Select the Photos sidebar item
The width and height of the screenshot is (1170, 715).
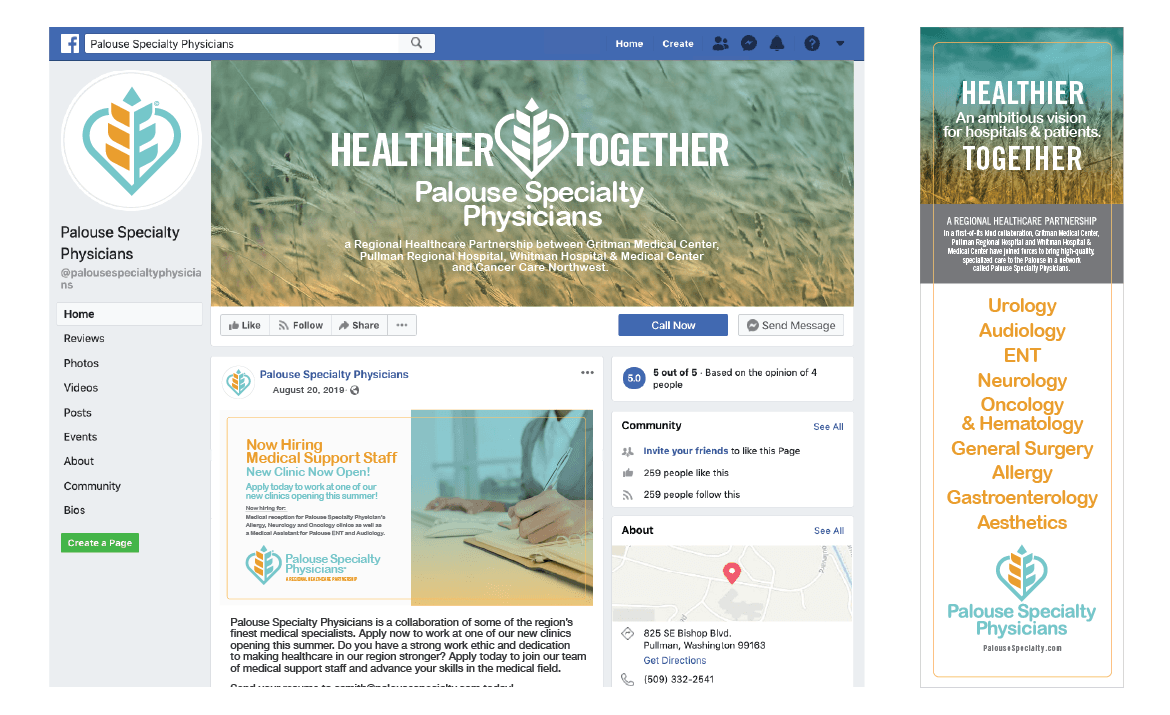[81, 363]
